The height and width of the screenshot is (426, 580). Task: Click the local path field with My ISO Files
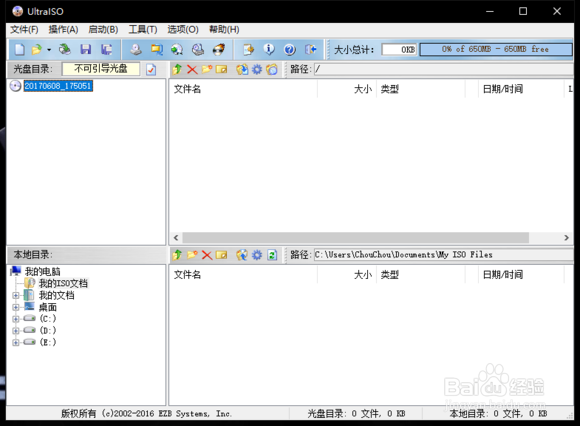click(x=444, y=255)
